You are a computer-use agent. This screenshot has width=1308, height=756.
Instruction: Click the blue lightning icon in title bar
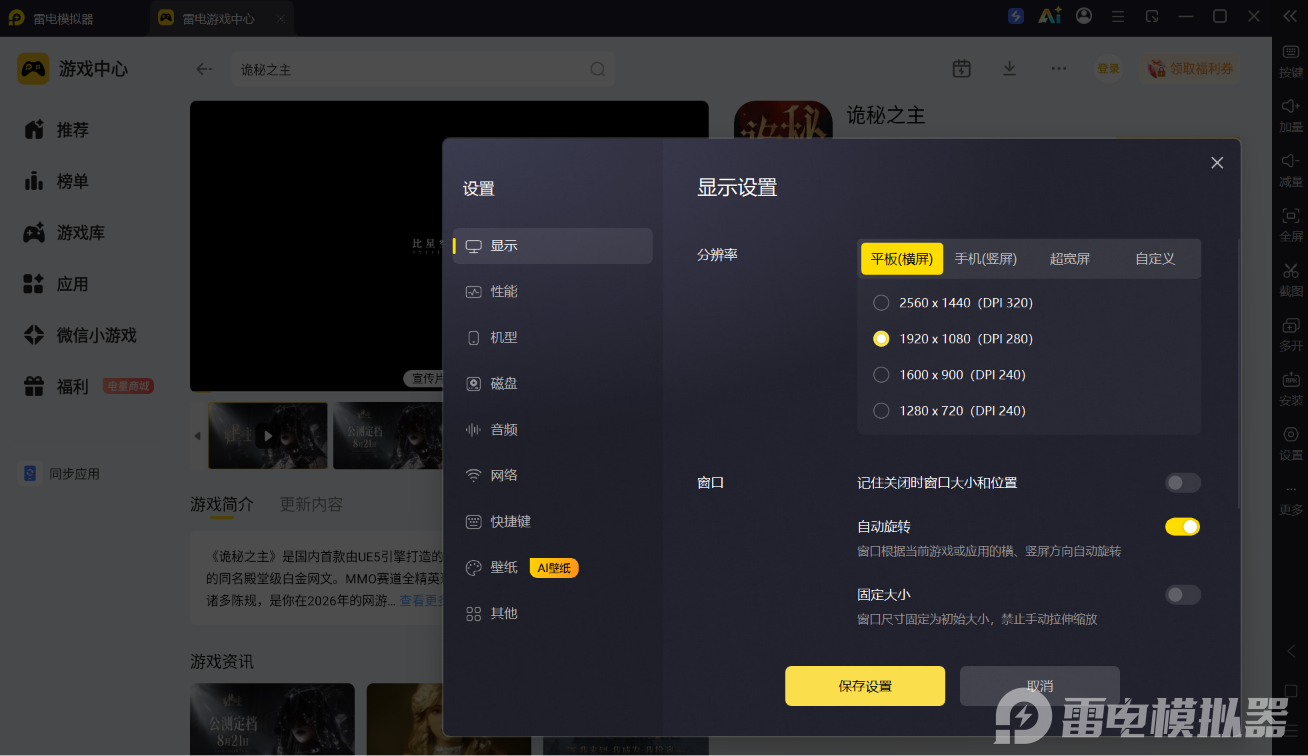click(1016, 16)
